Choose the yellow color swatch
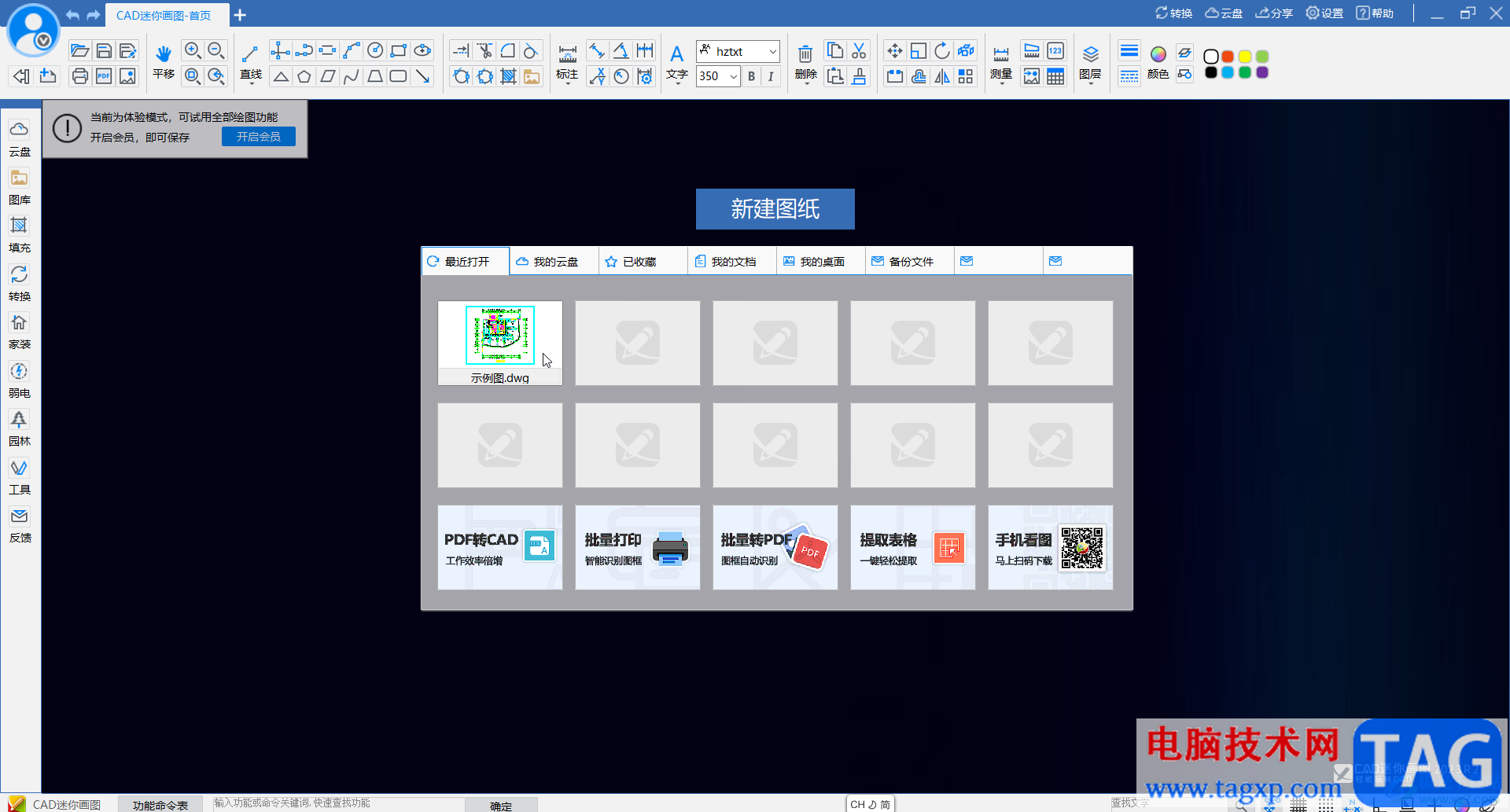This screenshot has height=812, width=1510. (x=1245, y=57)
